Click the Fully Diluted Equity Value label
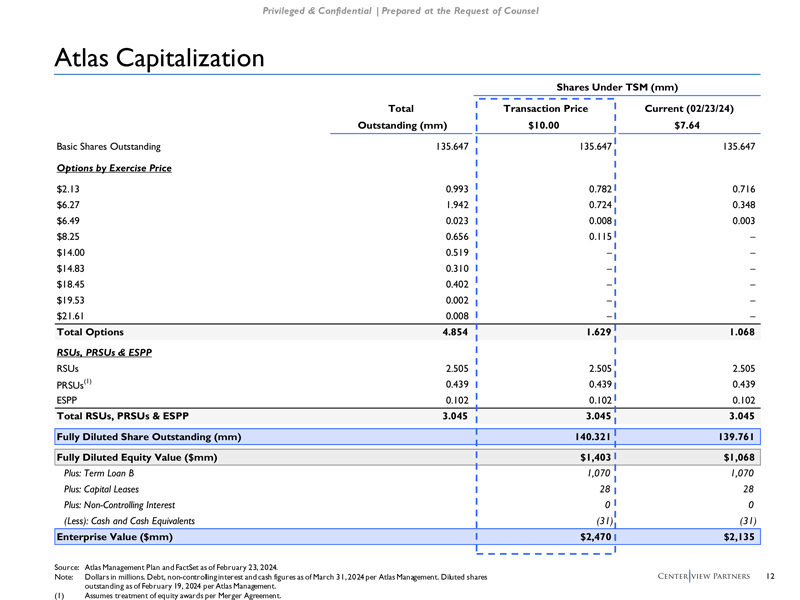Viewport: 800px width, 600px height. 138,457
